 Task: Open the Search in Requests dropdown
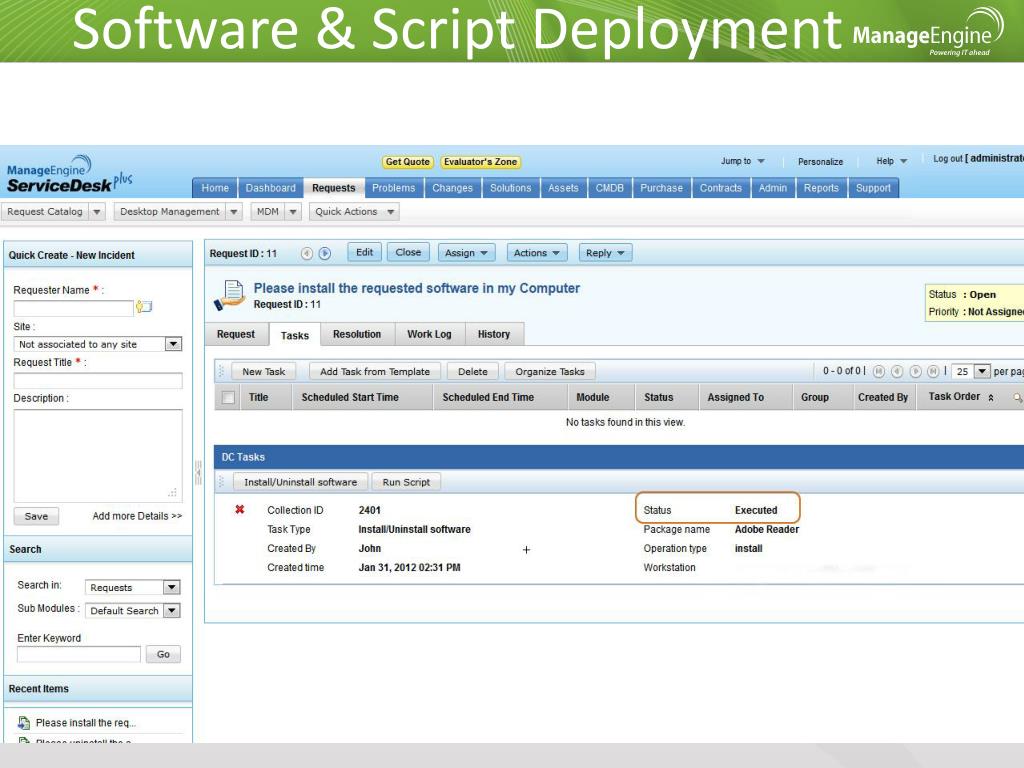(171, 588)
